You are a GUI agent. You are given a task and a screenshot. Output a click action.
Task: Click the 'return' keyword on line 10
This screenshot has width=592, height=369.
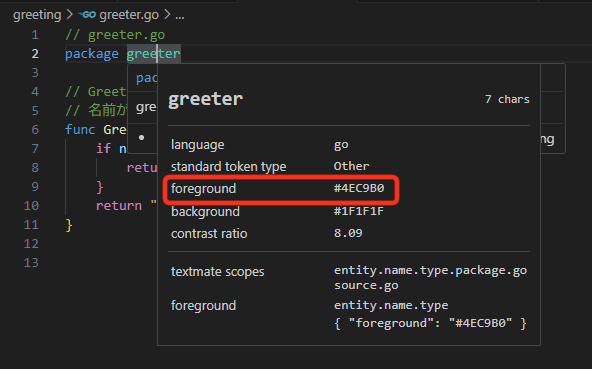119,205
